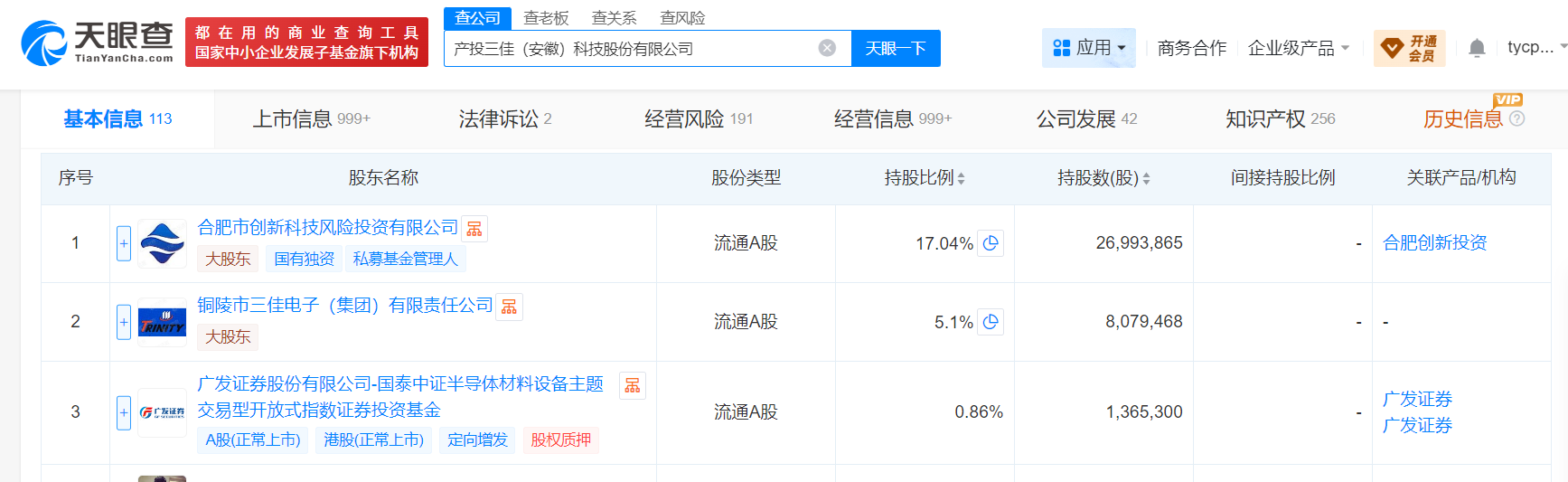This screenshot has height=482, width=1568.
Task: Click the 国有独资 tag
Action: click(x=305, y=259)
